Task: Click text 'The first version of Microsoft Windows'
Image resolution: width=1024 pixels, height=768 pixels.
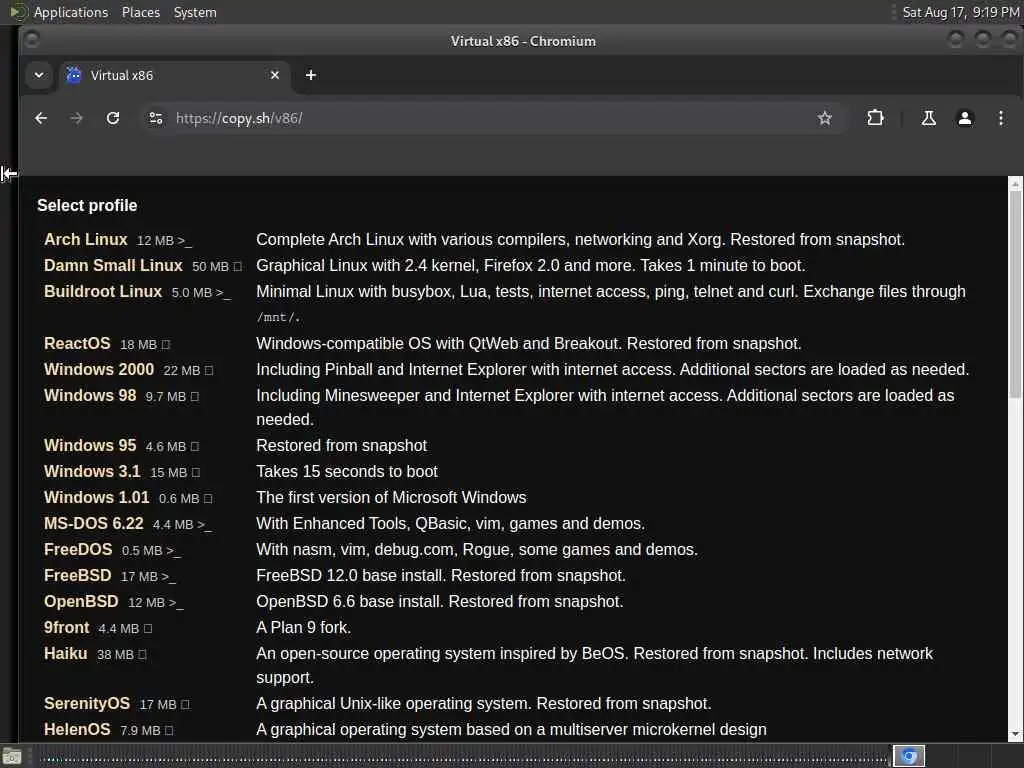Action: tap(391, 498)
